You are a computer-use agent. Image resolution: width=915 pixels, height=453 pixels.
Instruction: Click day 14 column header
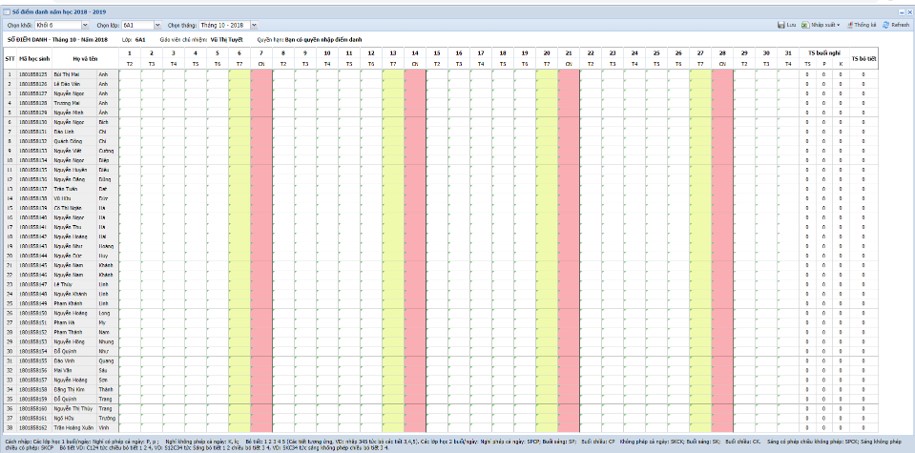coord(414,52)
